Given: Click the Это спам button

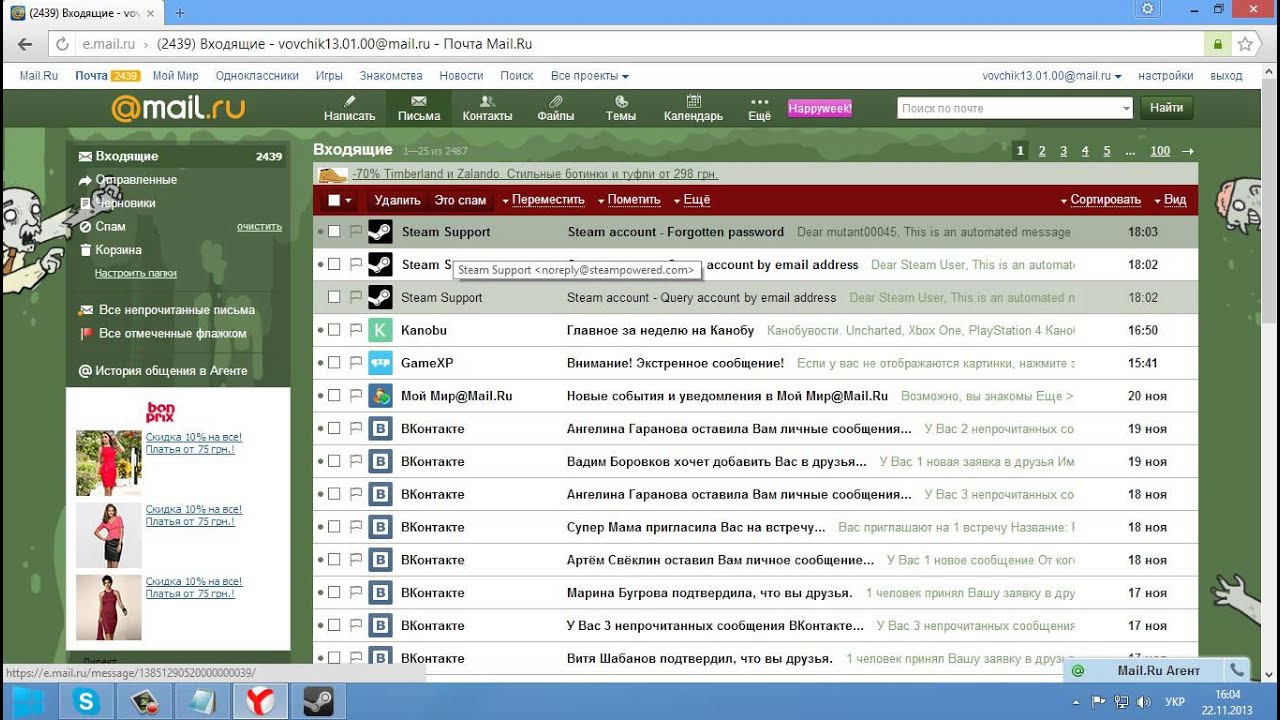Looking at the screenshot, I should pyautogui.click(x=460, y=200).
